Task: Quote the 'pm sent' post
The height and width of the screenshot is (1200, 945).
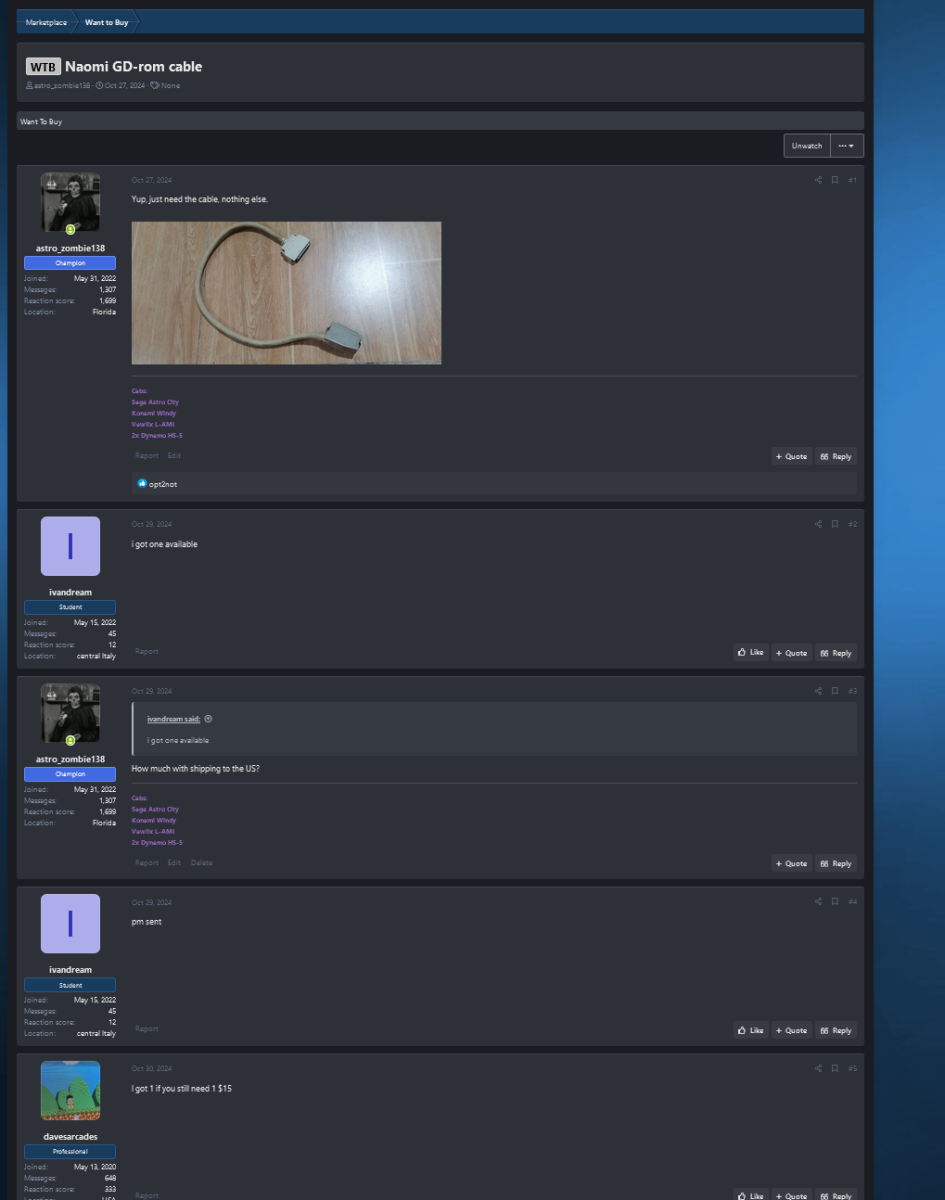Action: tap(791, 1031)
